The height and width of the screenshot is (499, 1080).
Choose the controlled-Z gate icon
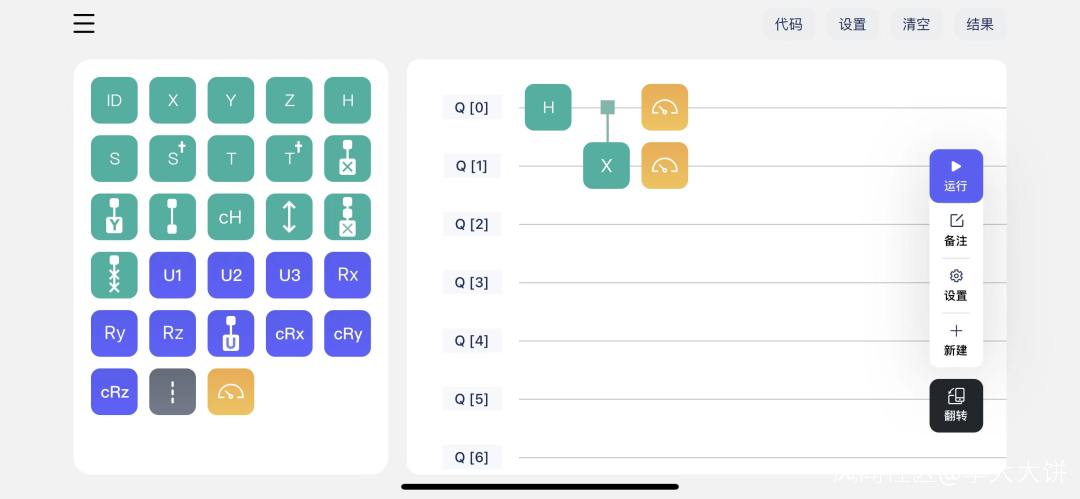pos(173,217)
